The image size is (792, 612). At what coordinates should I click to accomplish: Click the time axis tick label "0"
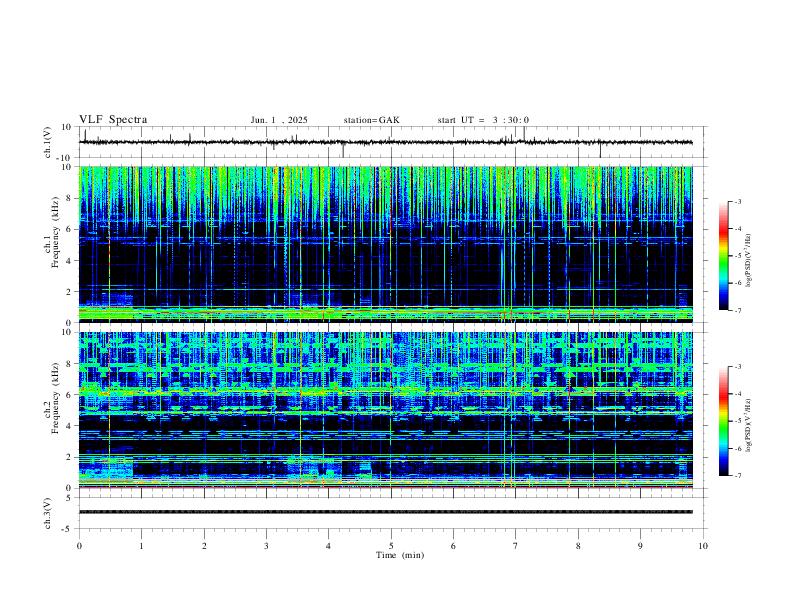(x=79, y=546)
